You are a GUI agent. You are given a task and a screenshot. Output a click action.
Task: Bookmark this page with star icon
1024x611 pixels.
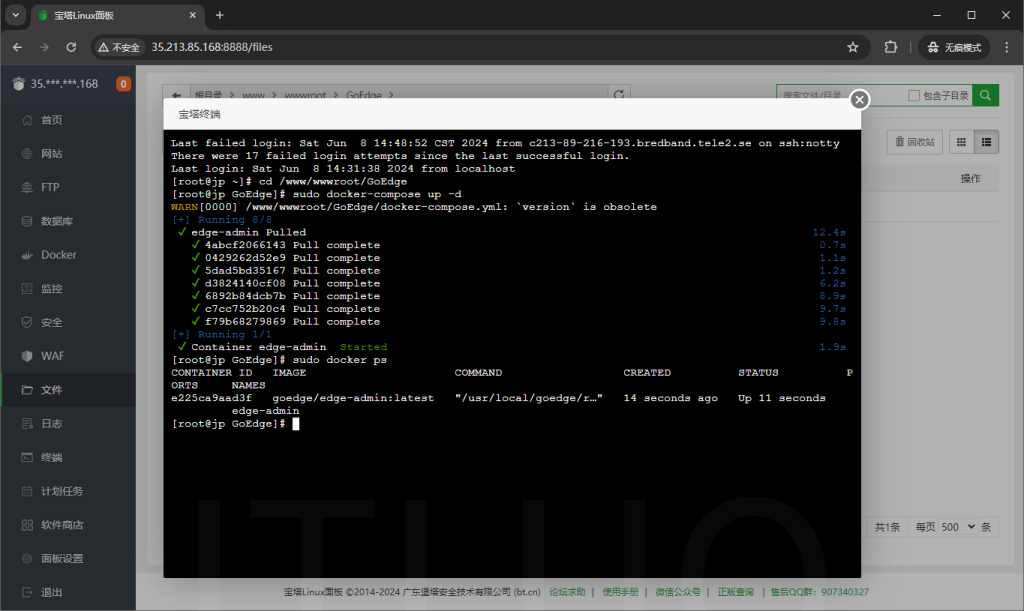853,47
